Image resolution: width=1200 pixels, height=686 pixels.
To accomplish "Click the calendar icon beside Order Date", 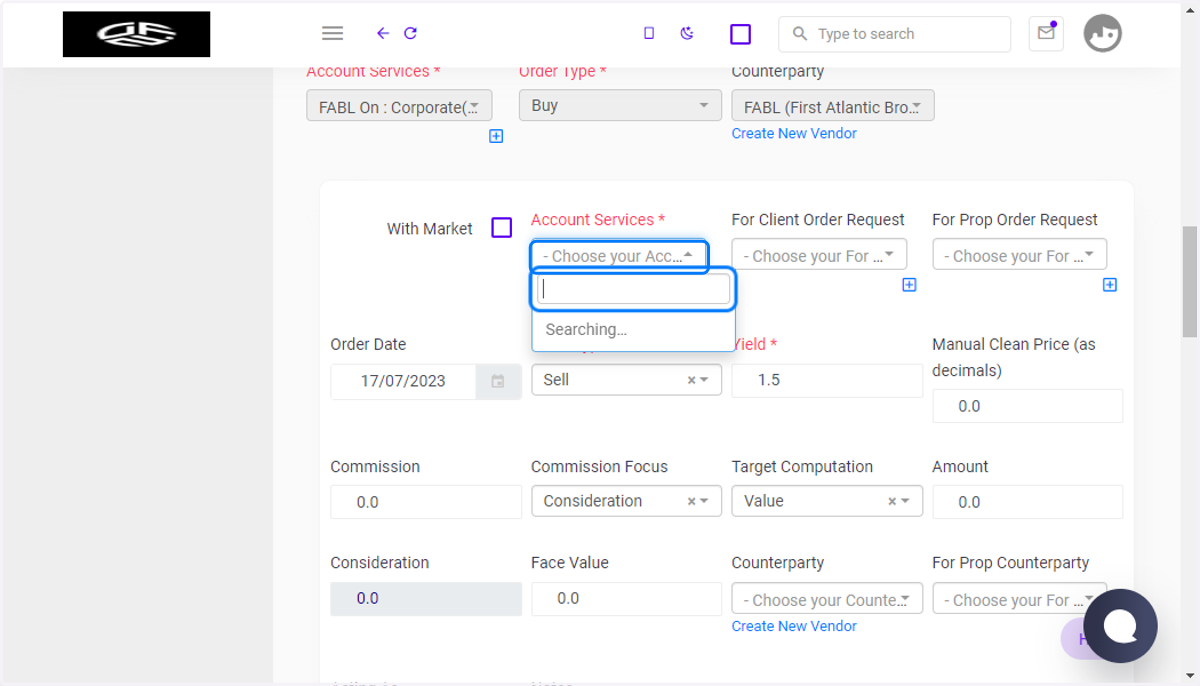I will coord(498,381).
